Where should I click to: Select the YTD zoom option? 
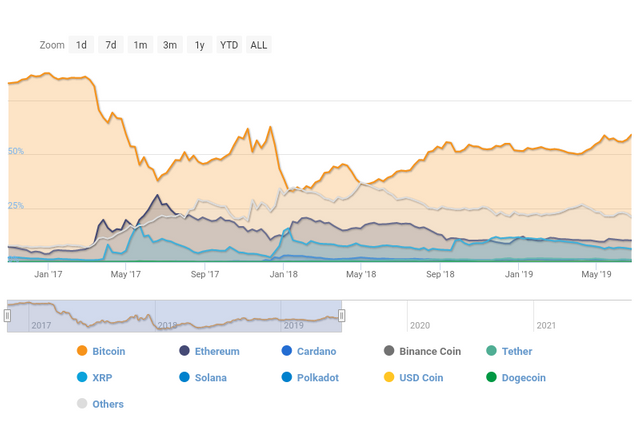tap(229, 45)
